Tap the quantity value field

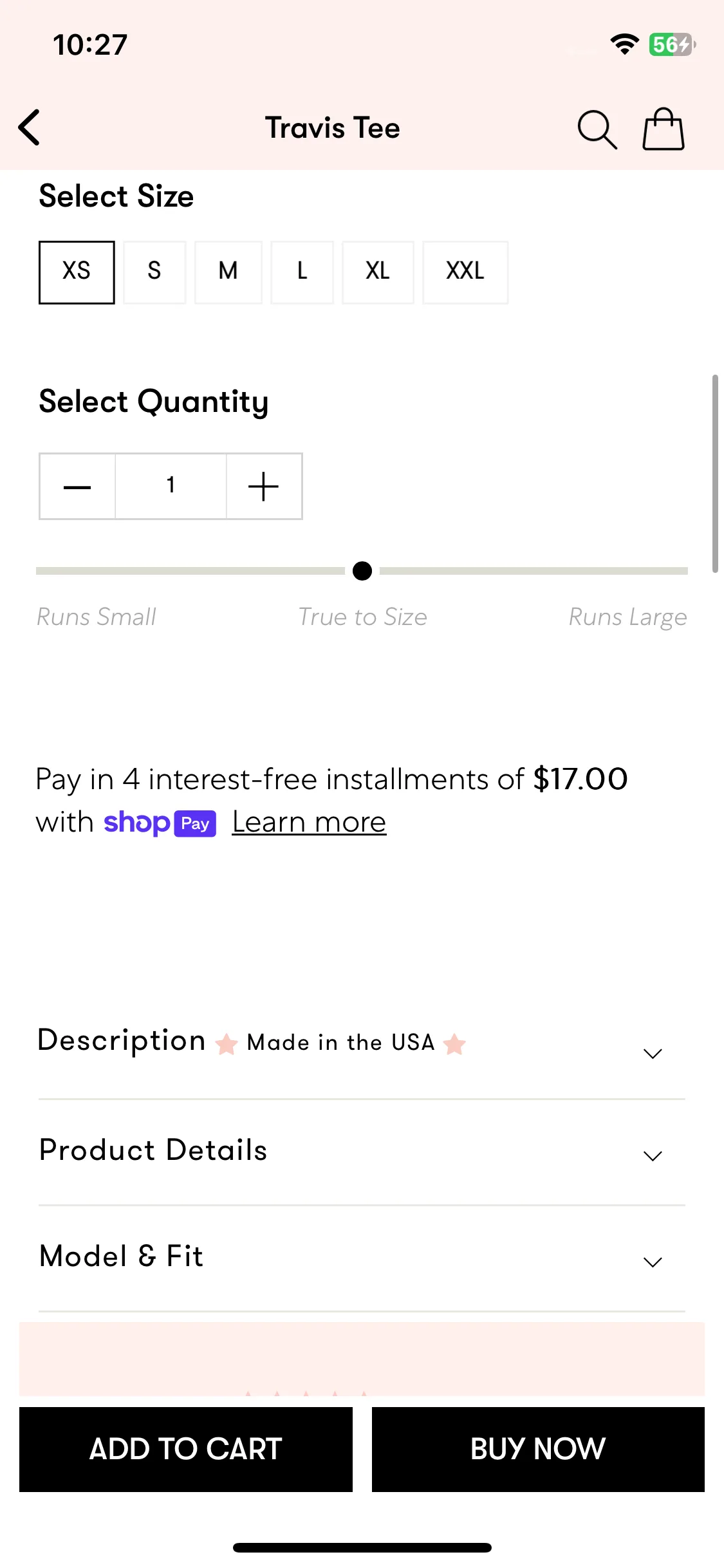(x=171, y=487)
